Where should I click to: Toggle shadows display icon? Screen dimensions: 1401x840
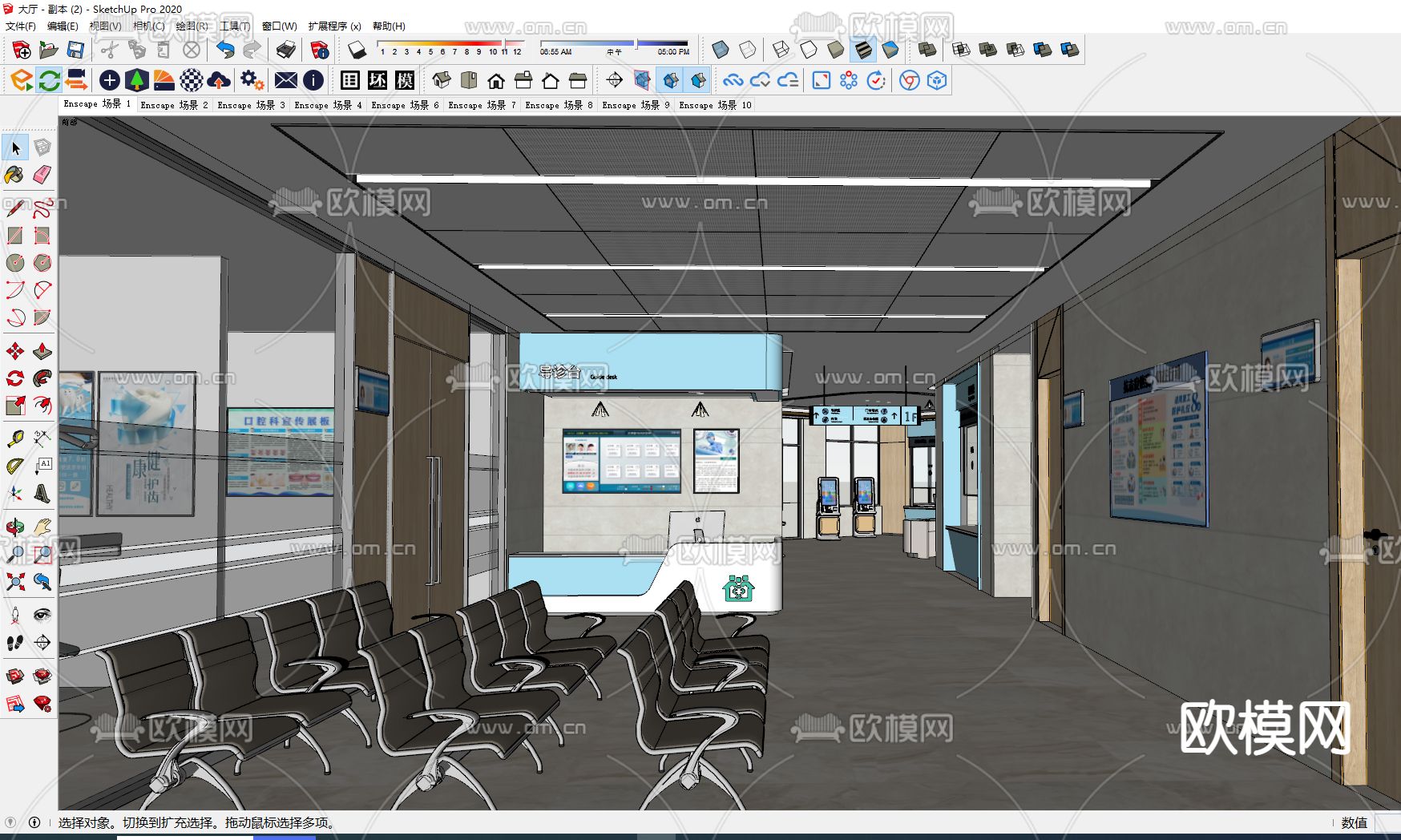pos(357,50)
